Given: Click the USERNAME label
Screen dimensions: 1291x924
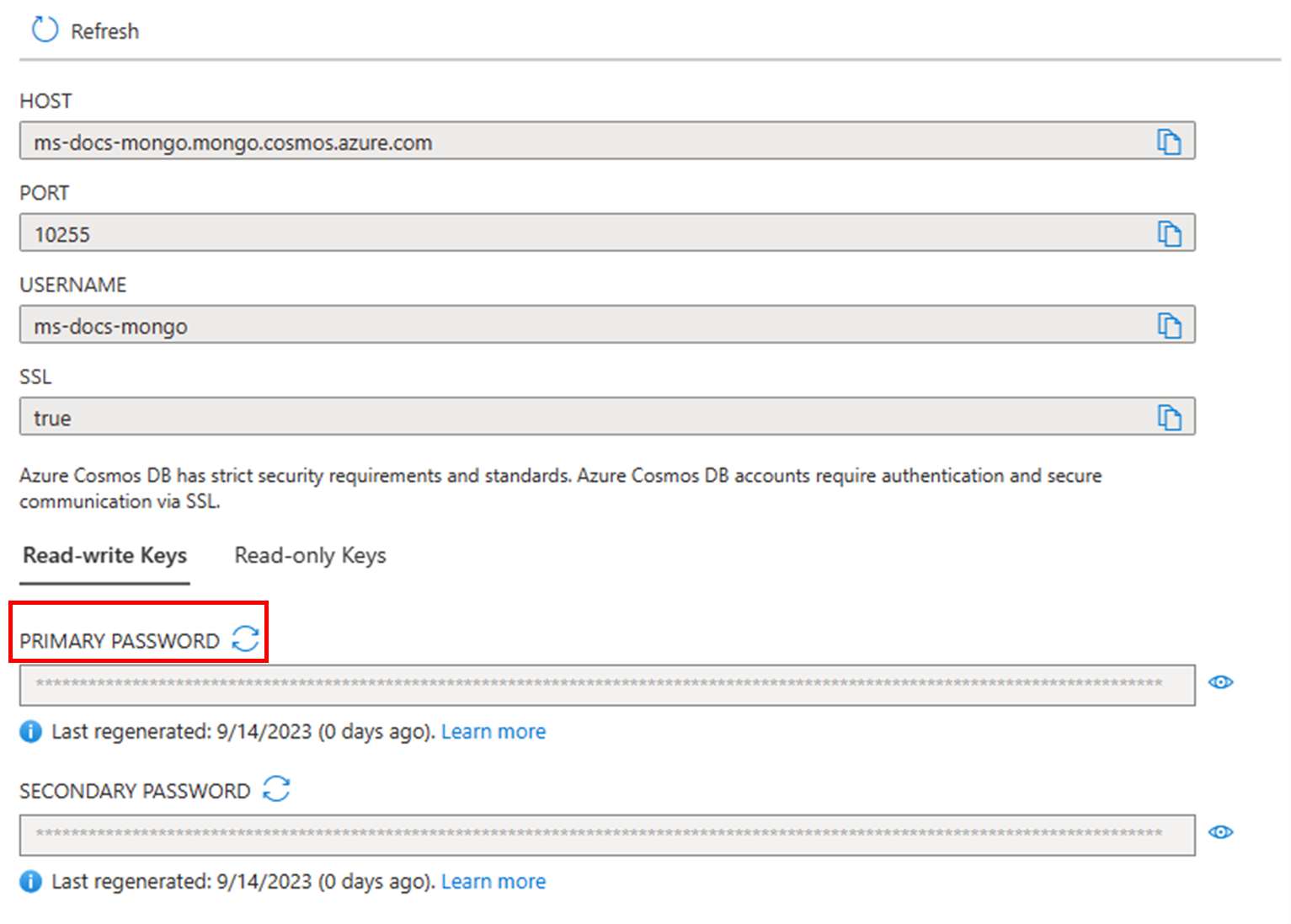Looking at the screenshot, I should (x=72, y=285).
